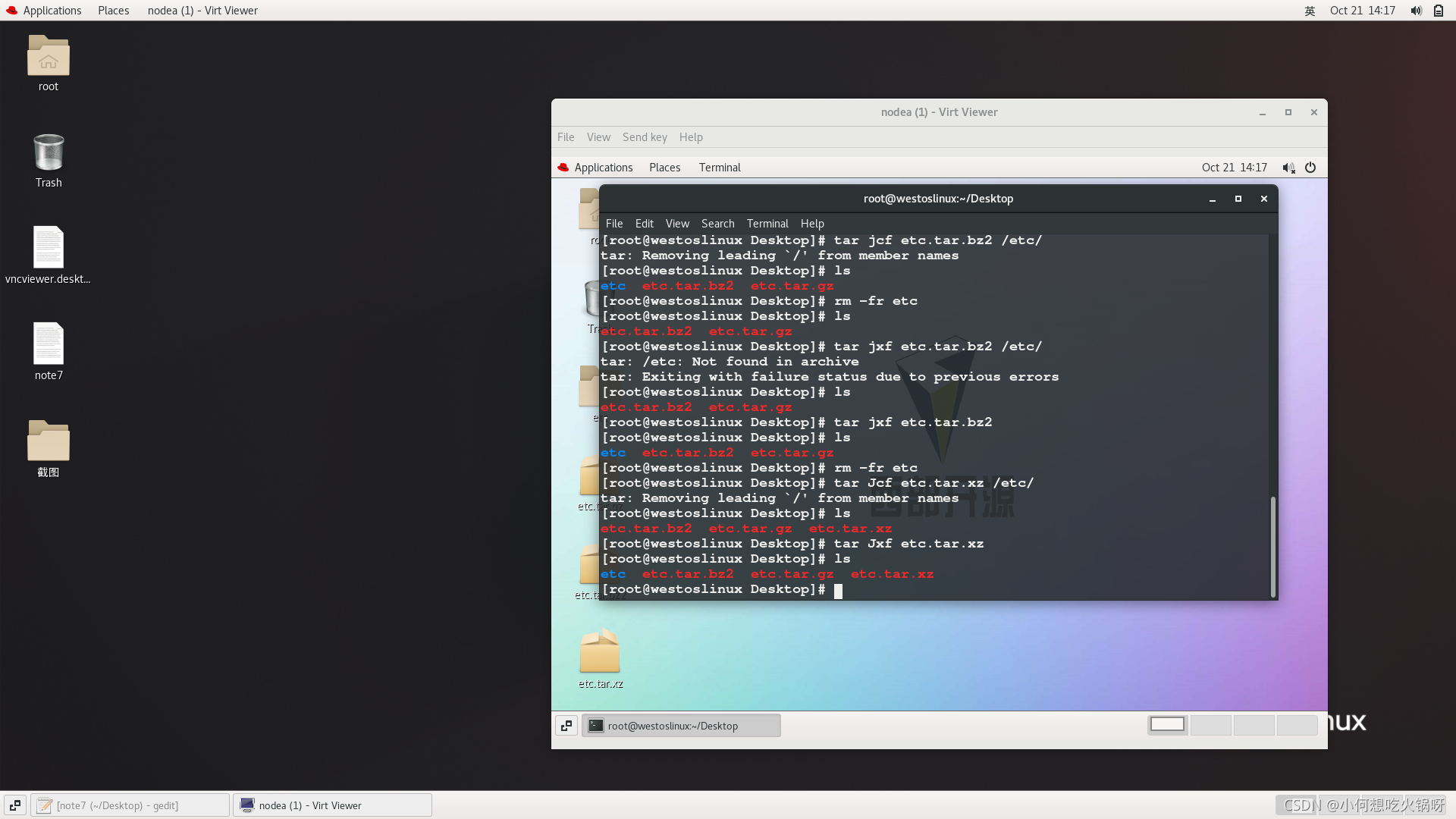Open the Search menu in the terminal
The image size is (1456, 819).
click(717, 224)
